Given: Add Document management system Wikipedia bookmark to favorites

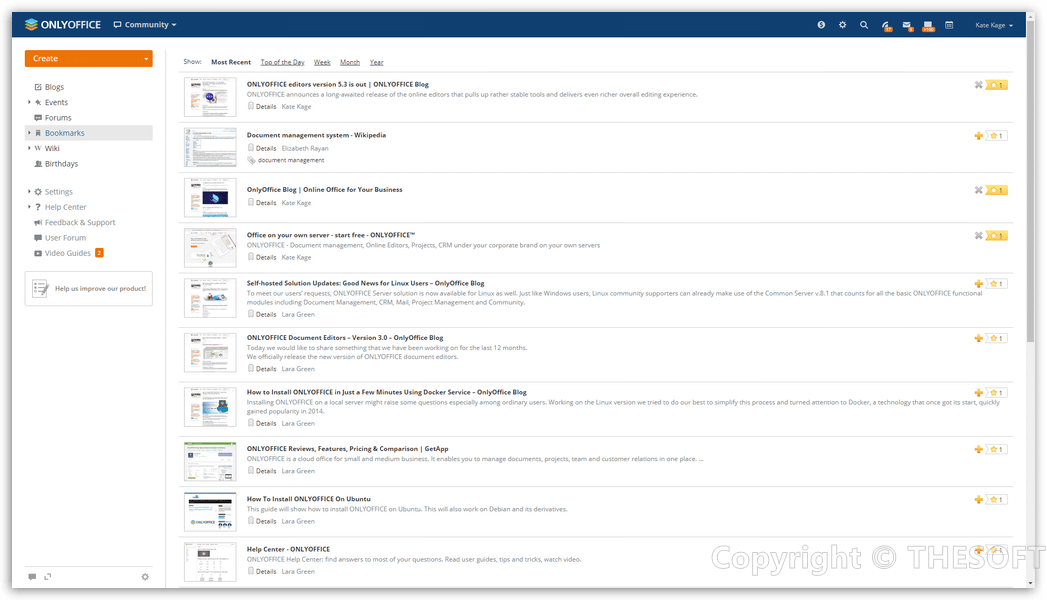Looking at the screenshot, I should click(x=978, y=134).
